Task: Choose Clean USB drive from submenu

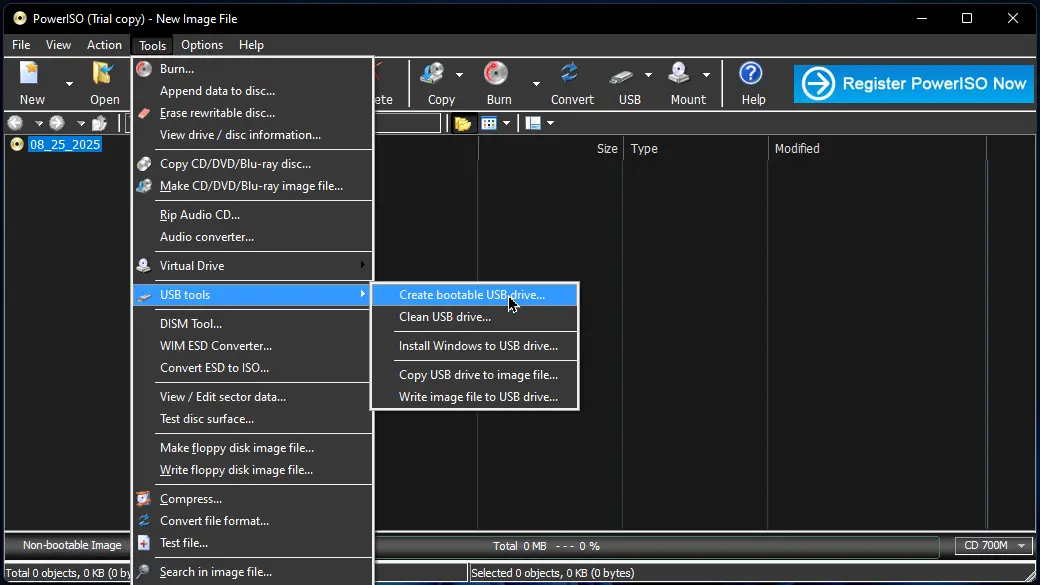Action: (x=445, y=317)
